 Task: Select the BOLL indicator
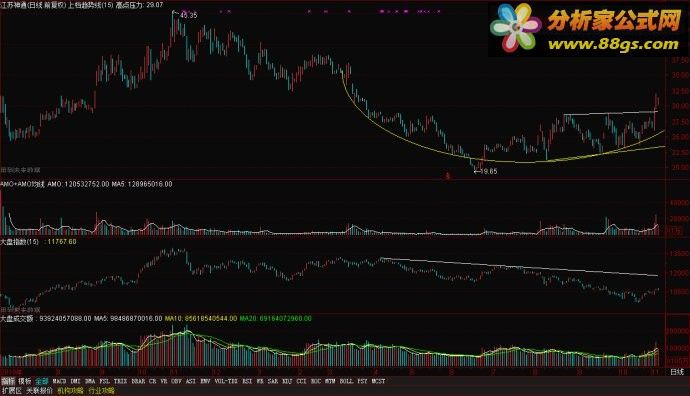pyautogui.click(x=346, y=381)
